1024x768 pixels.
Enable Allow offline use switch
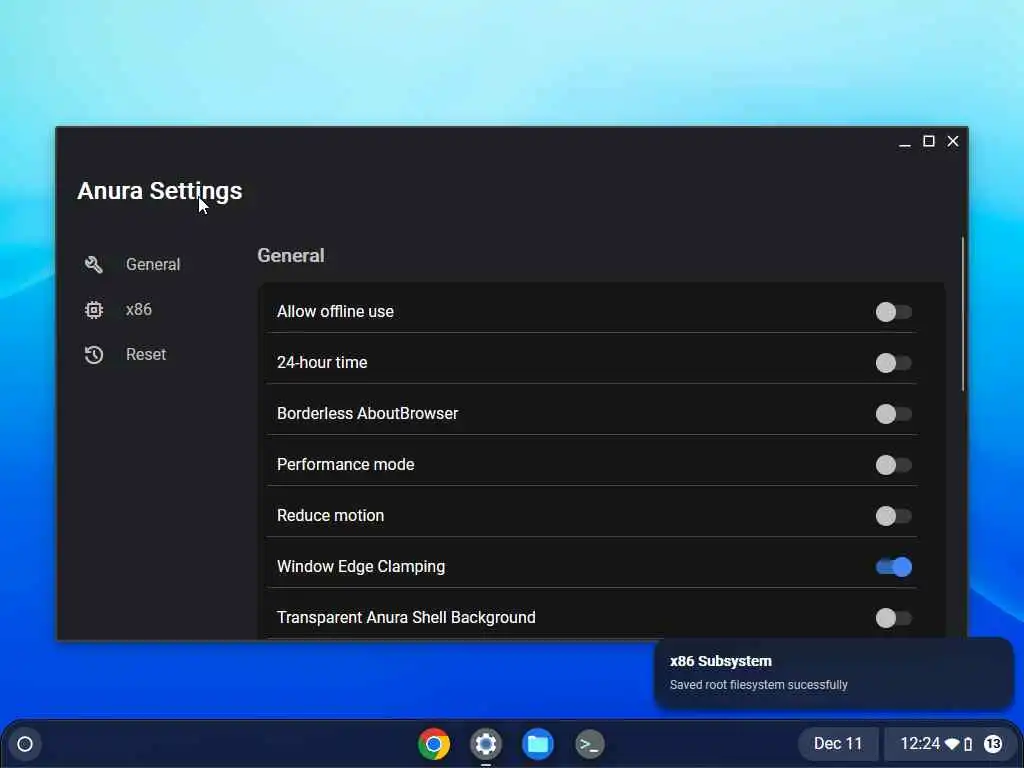[x=893, y=312]
